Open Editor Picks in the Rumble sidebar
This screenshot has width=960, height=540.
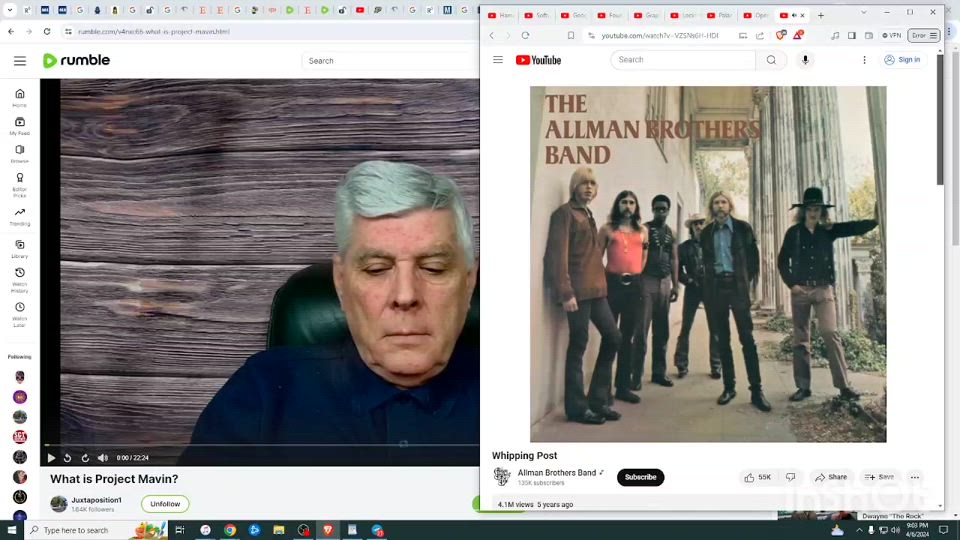coord(19,183)
